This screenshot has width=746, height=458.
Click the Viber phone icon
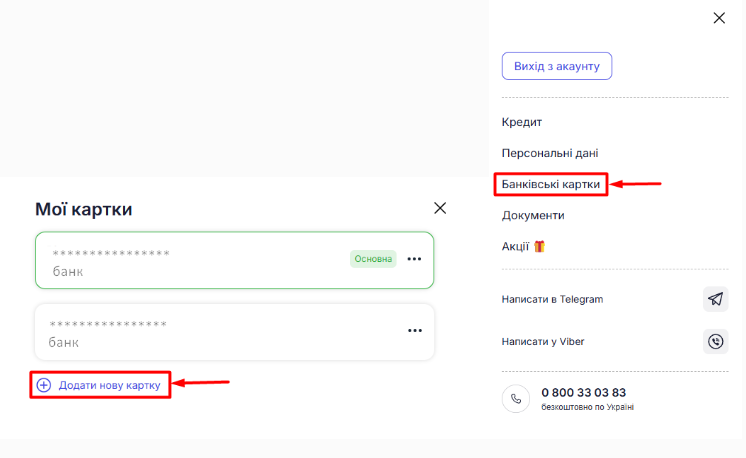pos(715,341)
